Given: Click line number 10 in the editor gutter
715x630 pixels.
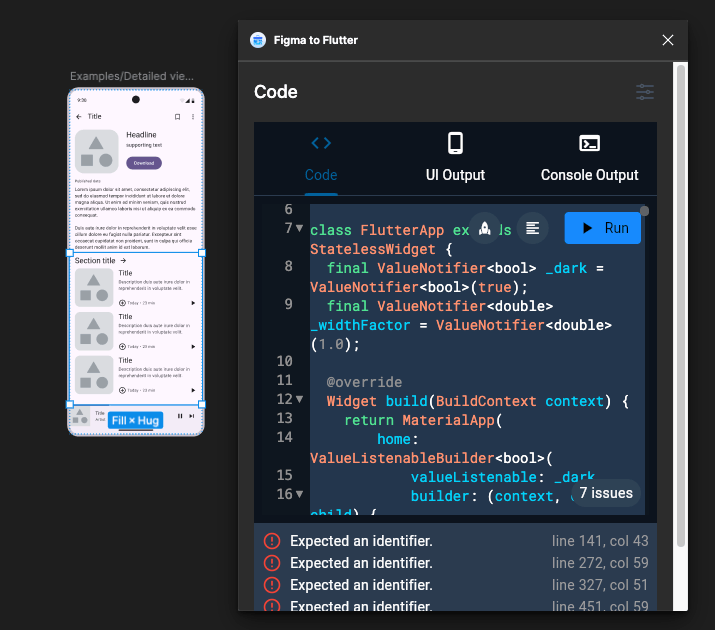Looking at the screenshot, I should point(285,361).
